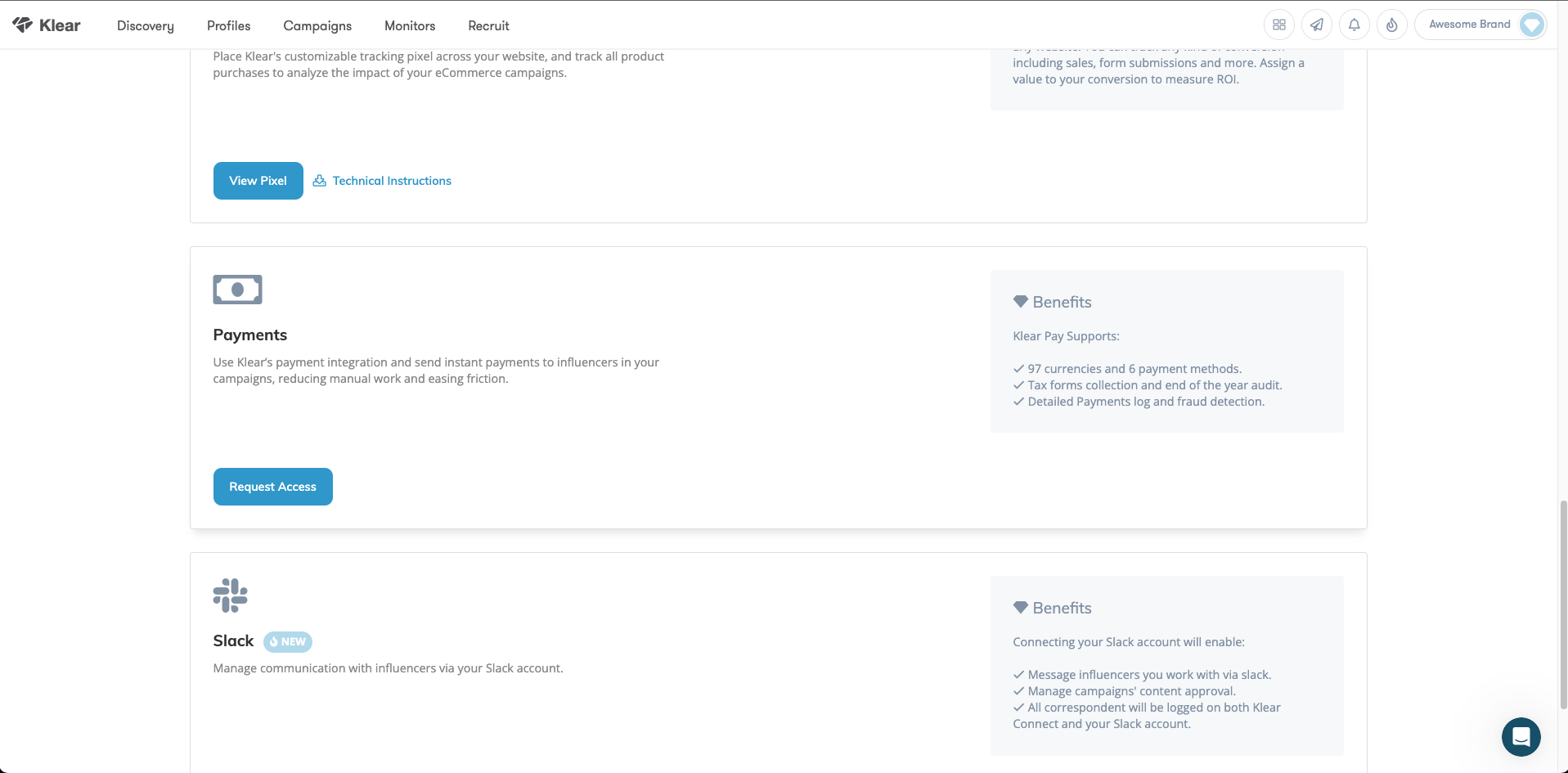Open the Recruit section
Screen dimensions: 1568x773
pos(488,25)
